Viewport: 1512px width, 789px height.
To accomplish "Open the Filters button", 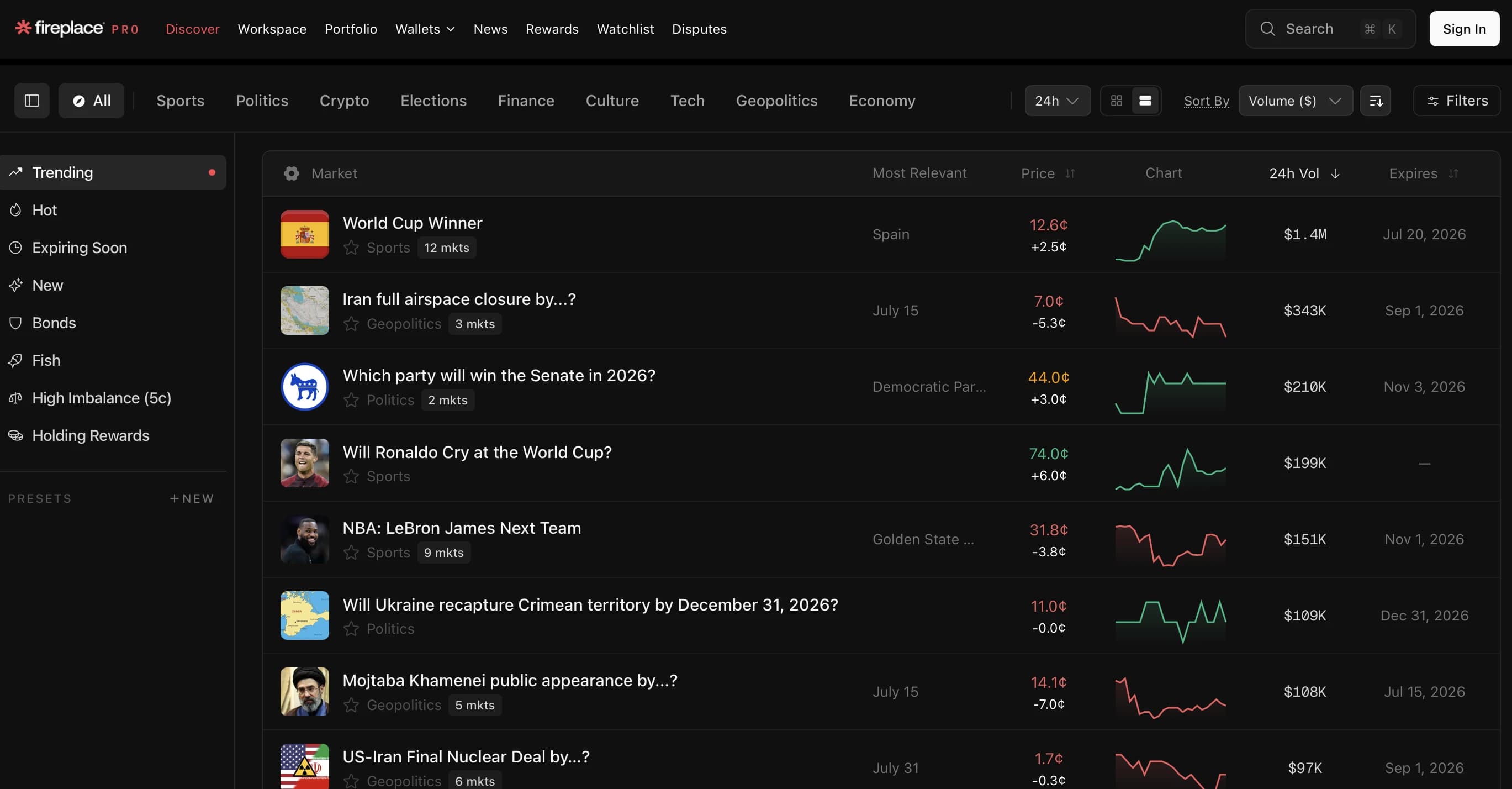I will [1457, 101].
